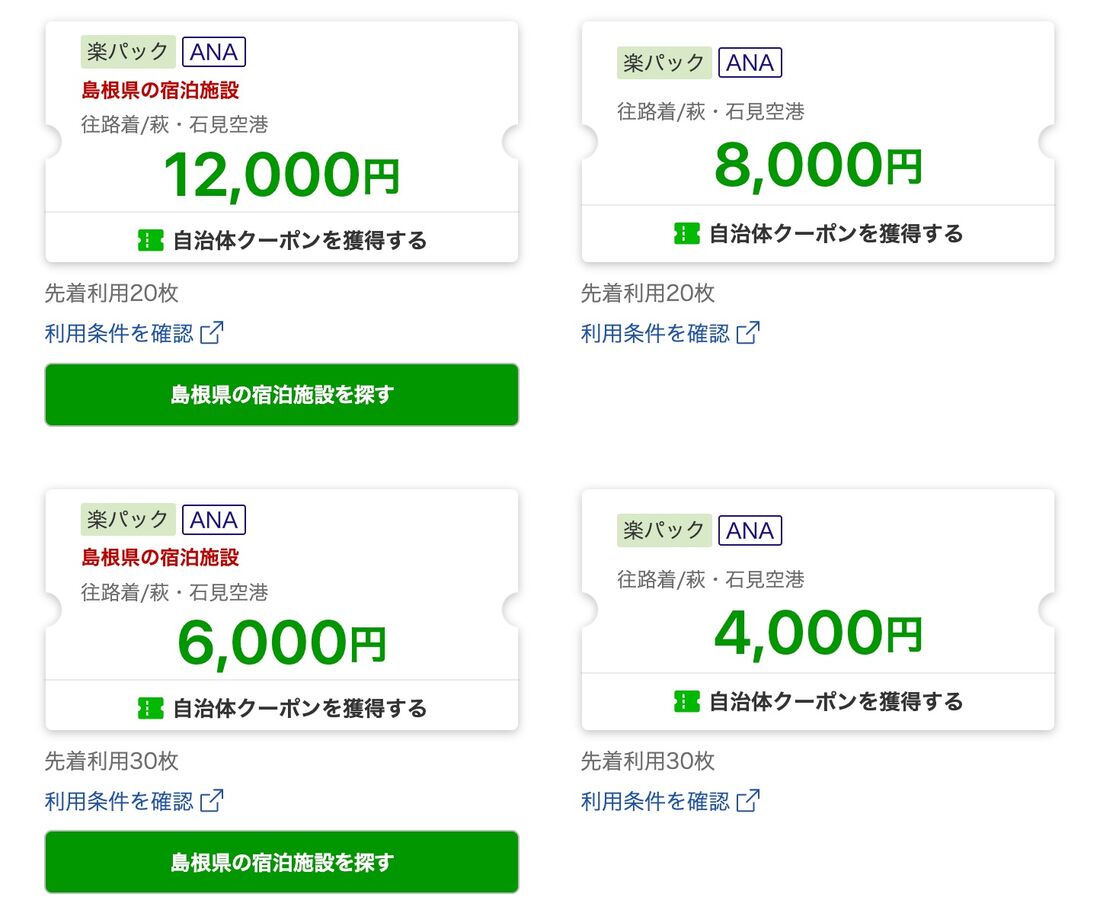Click the ANA badge on the 12,000円 card
The height and width of the screenshot is (910, 1100).
click(214, 52)
